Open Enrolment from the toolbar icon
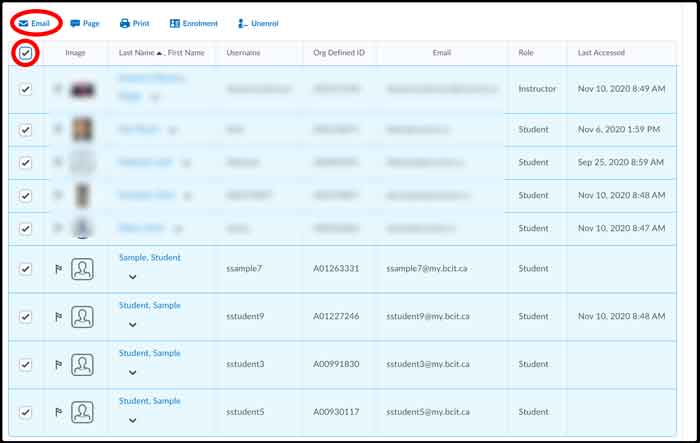This screenshot has height=443, width=700. pyautogui.click(x=175, y=22)
